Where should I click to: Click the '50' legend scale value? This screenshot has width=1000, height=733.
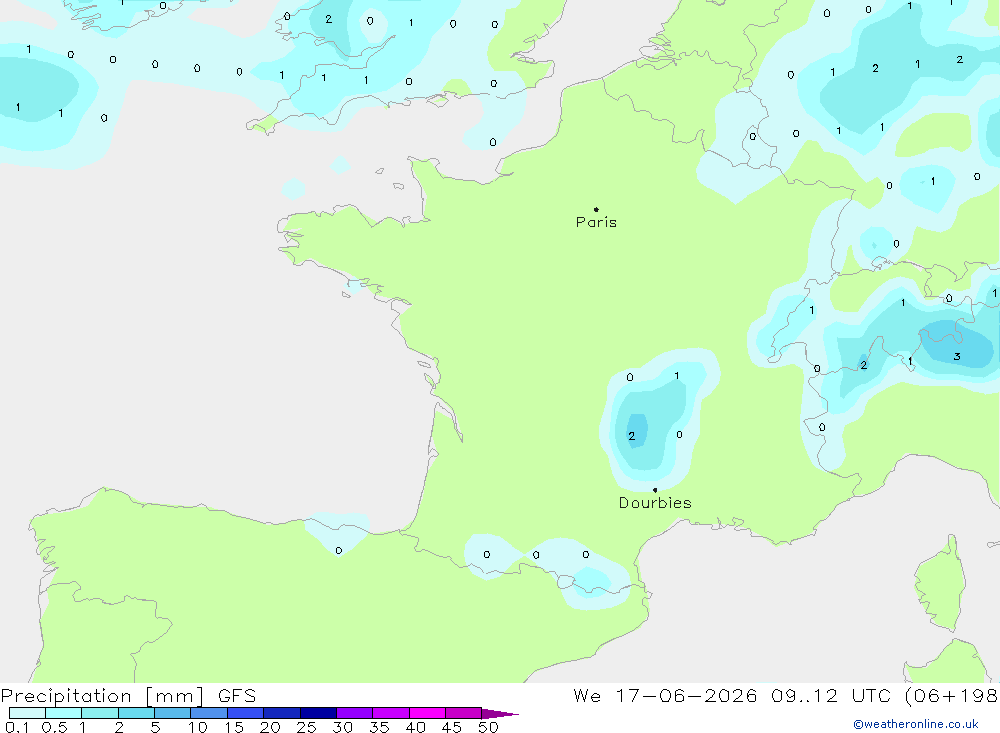point(488,727)
